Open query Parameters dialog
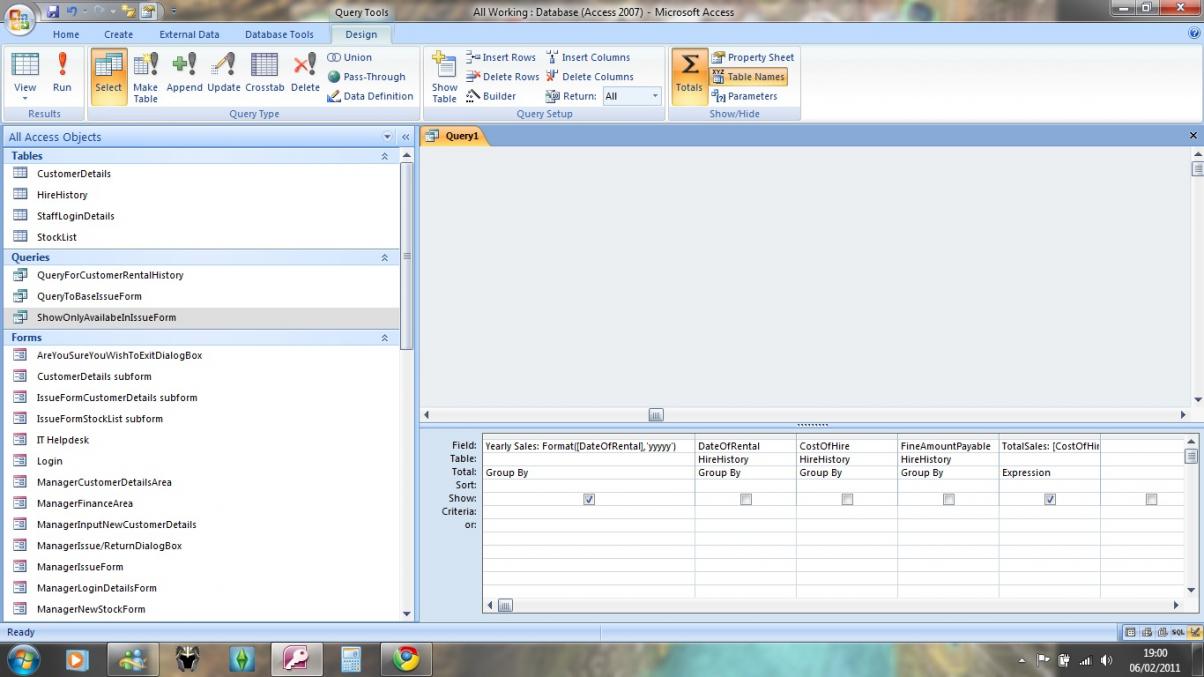Image resolution: width=1204 pixels, height=677 pixels. point(744,96)
